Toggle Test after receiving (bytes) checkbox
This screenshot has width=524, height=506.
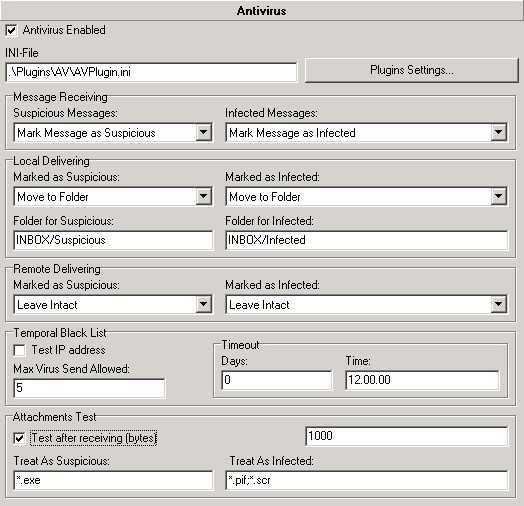tap(19, 438)
